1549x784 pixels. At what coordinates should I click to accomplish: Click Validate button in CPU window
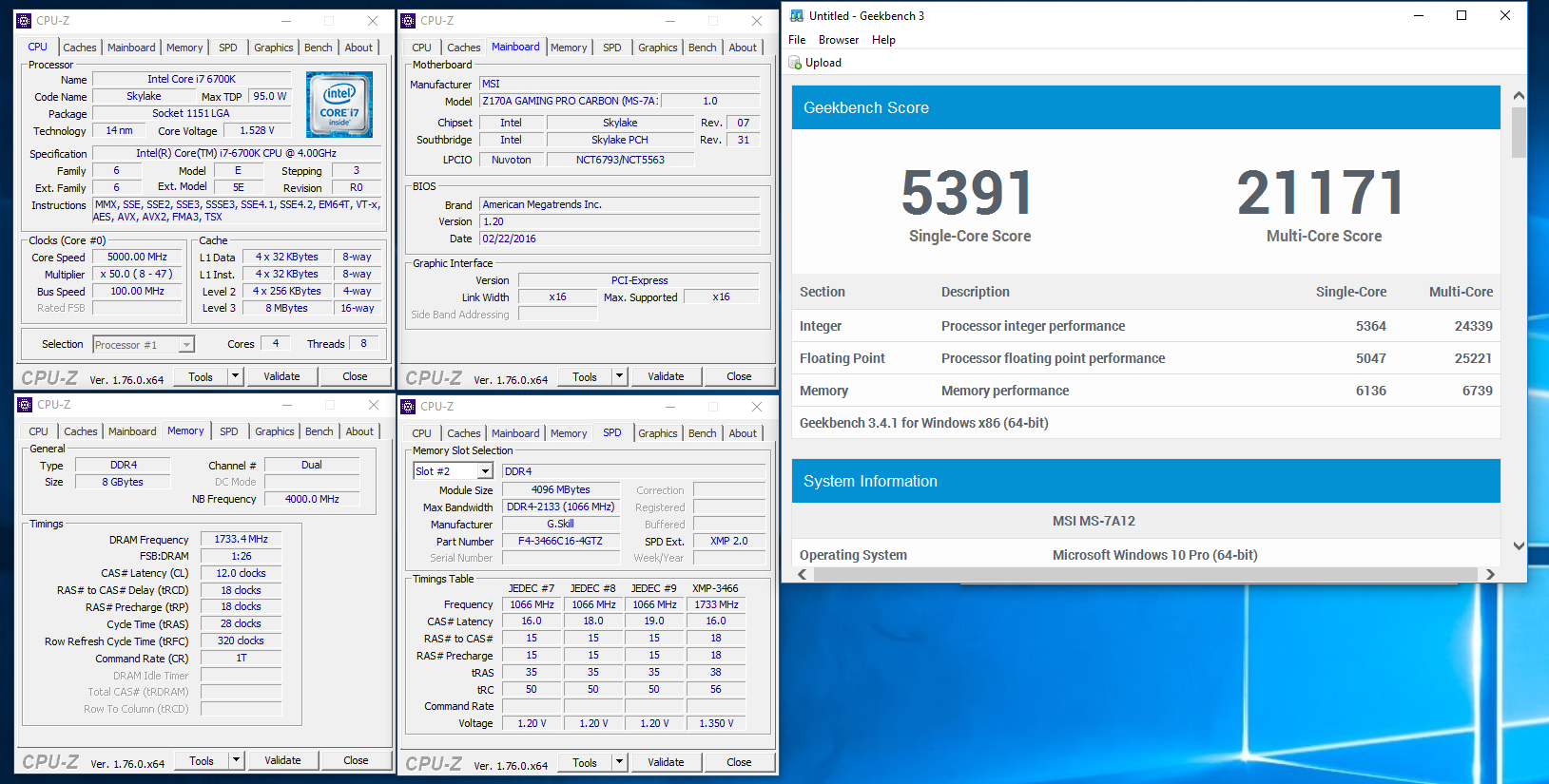[x=281, y=376]
